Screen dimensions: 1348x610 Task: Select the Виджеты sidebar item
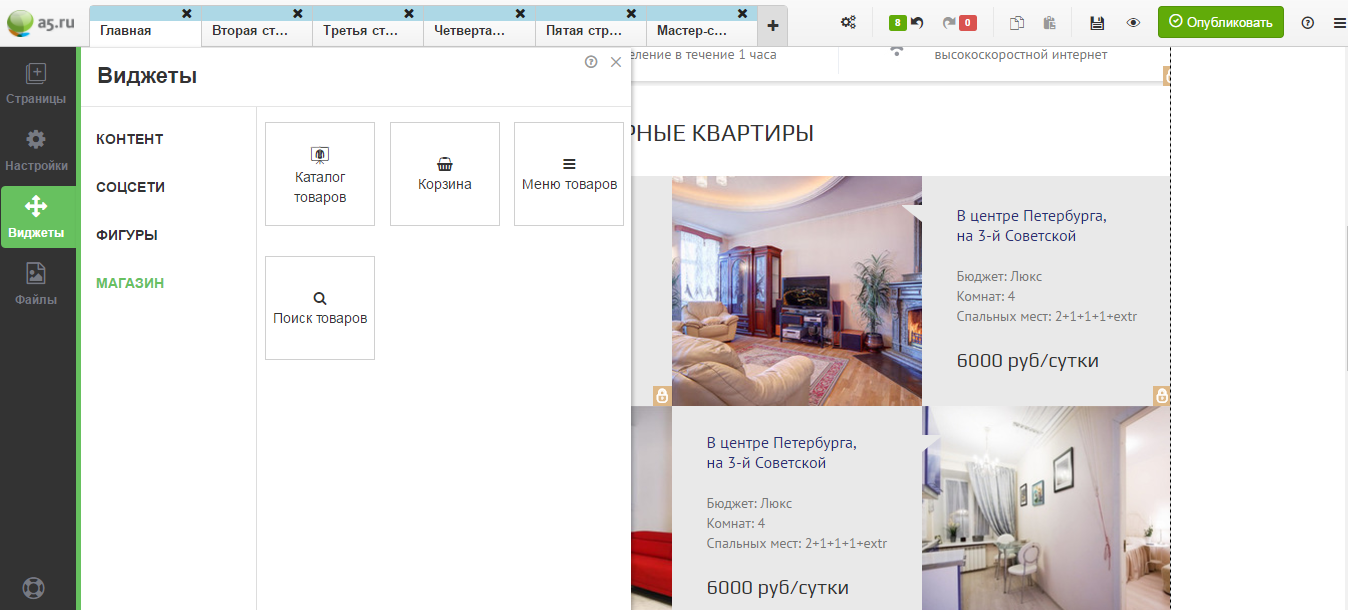pyautogui.click(x=36, y=218)
